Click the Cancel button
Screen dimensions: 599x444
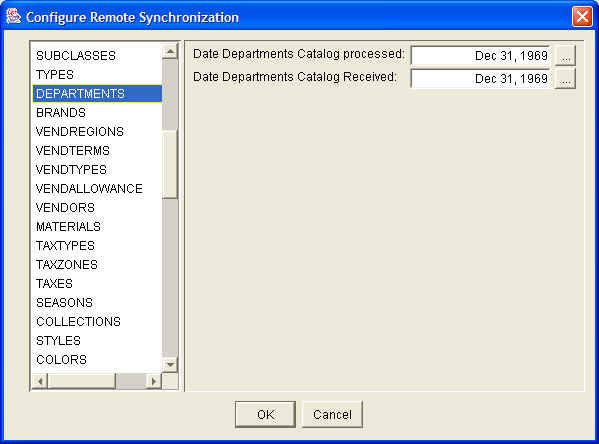coord(332,415)
